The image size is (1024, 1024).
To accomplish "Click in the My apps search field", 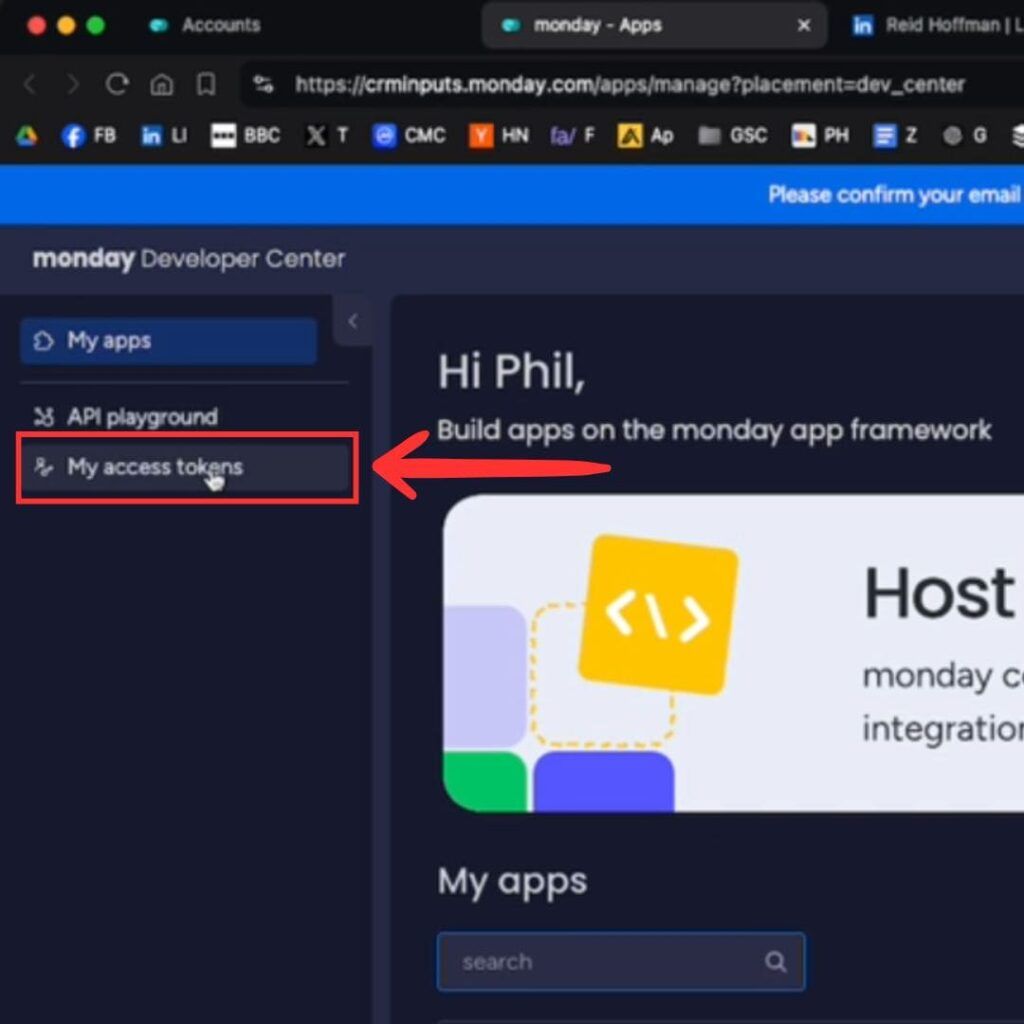I will click(620, 961).
